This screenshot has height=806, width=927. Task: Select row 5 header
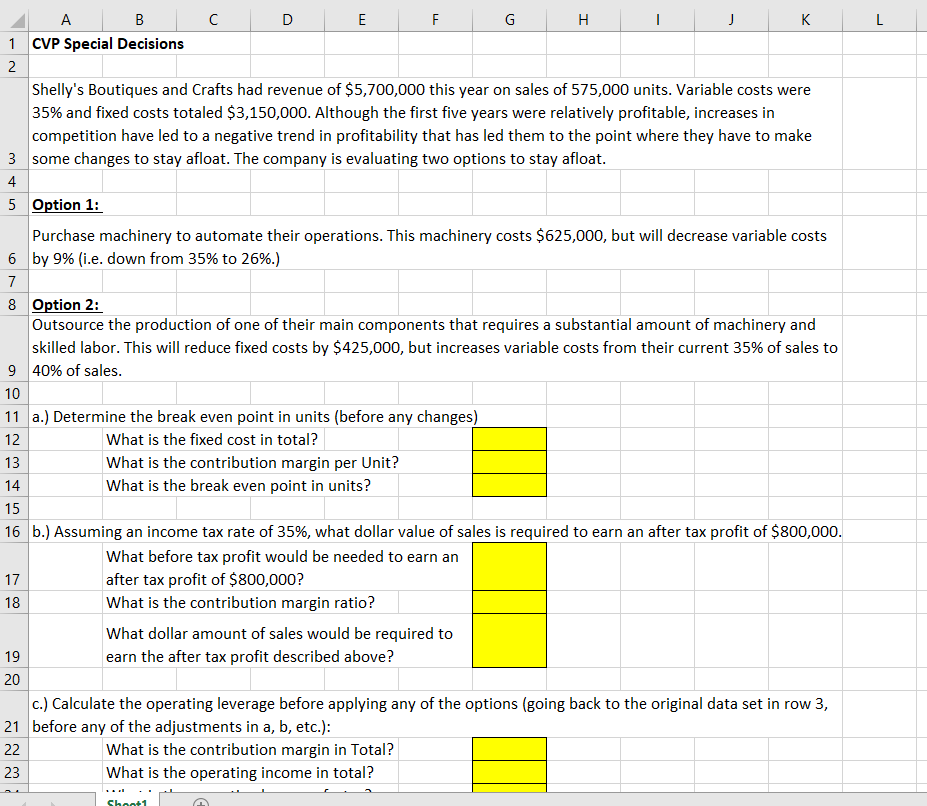(x=12, y=205)
